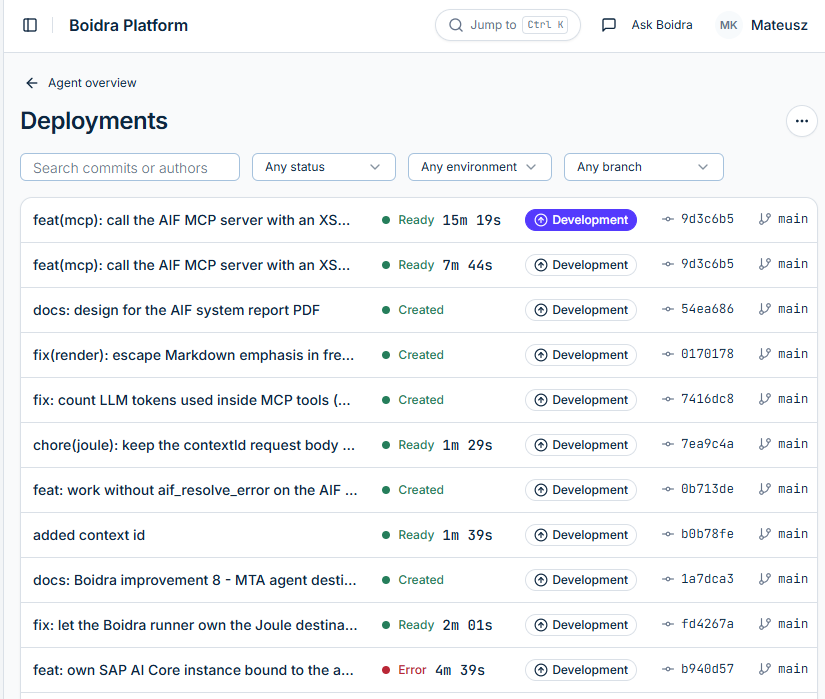The width and height of the screenshot is (825, 699).
Task: Open the Any branch dropdown
Action: [x=643, y=167]
